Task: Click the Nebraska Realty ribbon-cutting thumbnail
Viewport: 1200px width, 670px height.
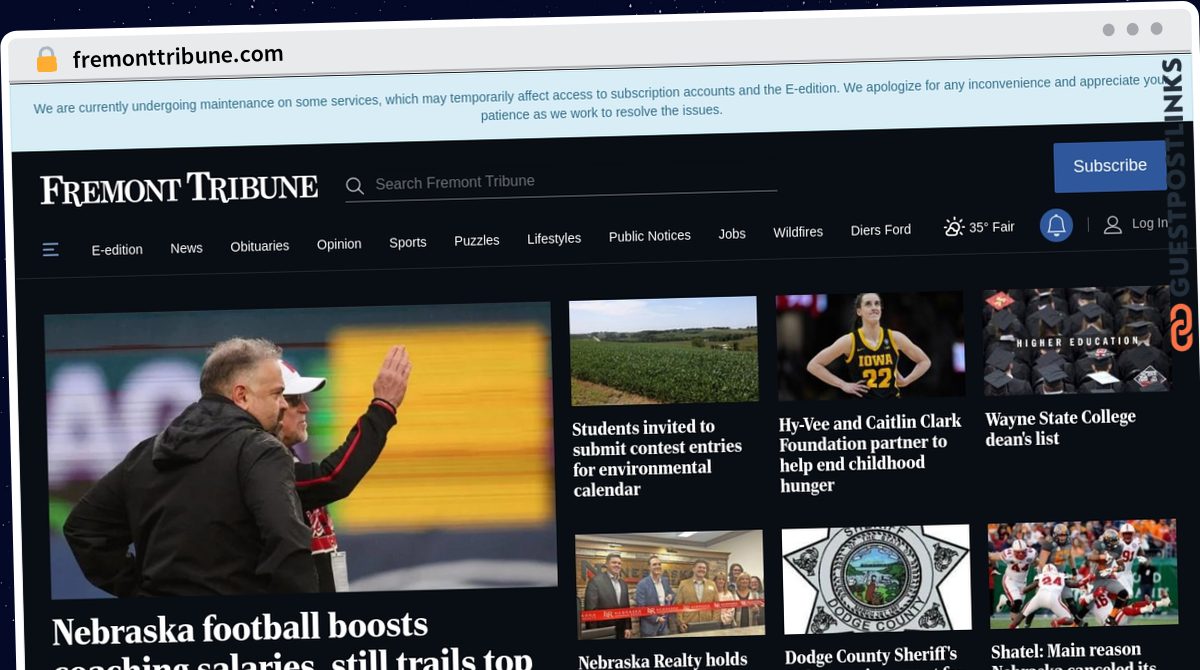Action: pos(670,586)
